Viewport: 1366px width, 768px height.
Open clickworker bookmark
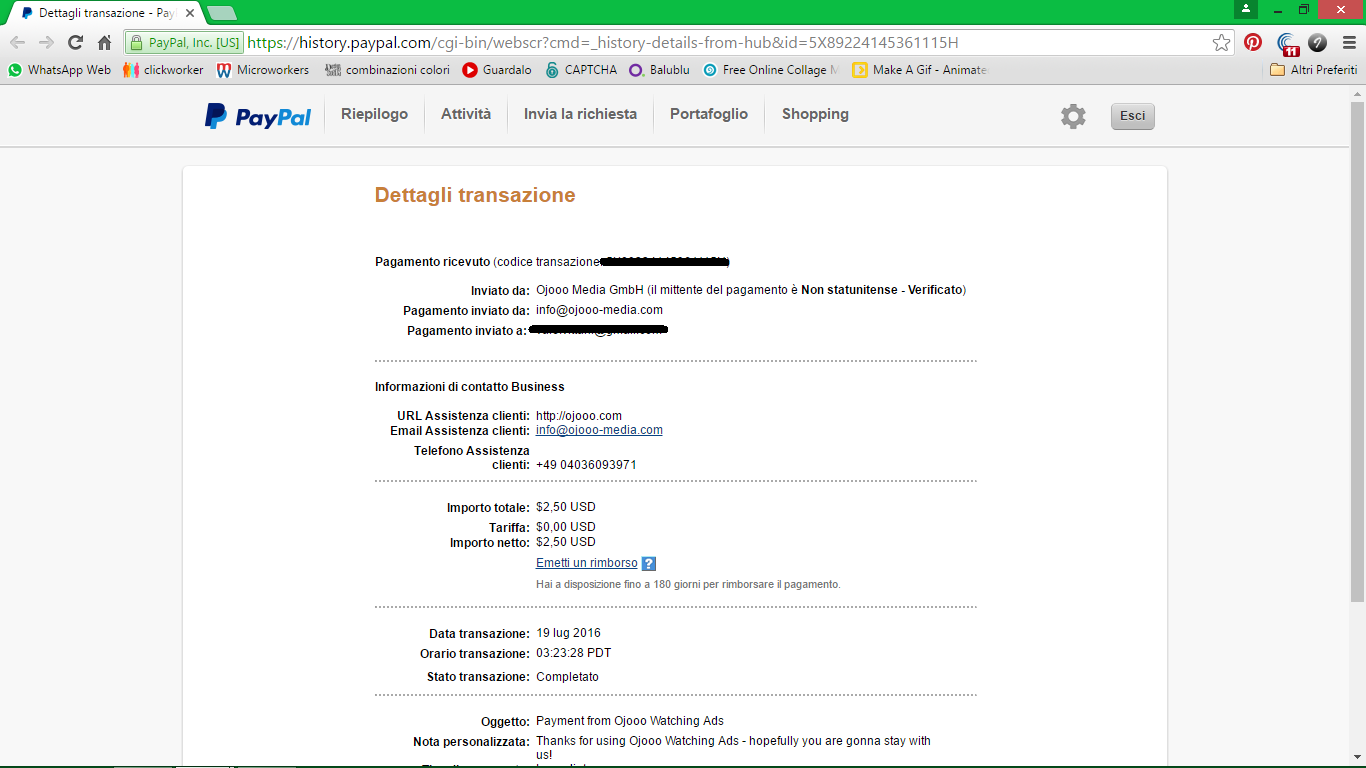(163, 70)
